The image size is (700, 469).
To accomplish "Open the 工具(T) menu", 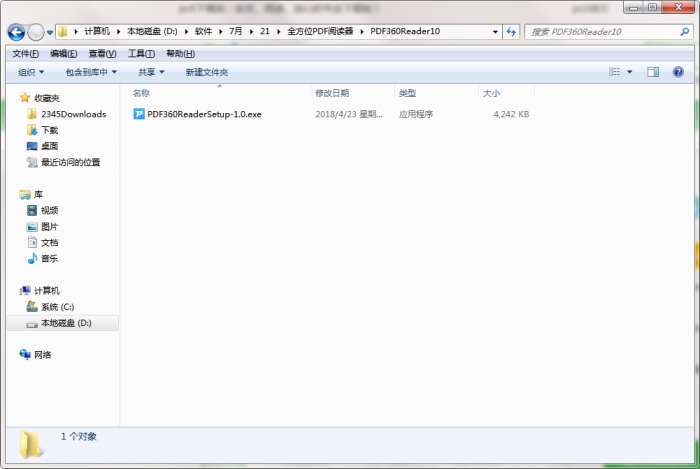I will point(141,54).
